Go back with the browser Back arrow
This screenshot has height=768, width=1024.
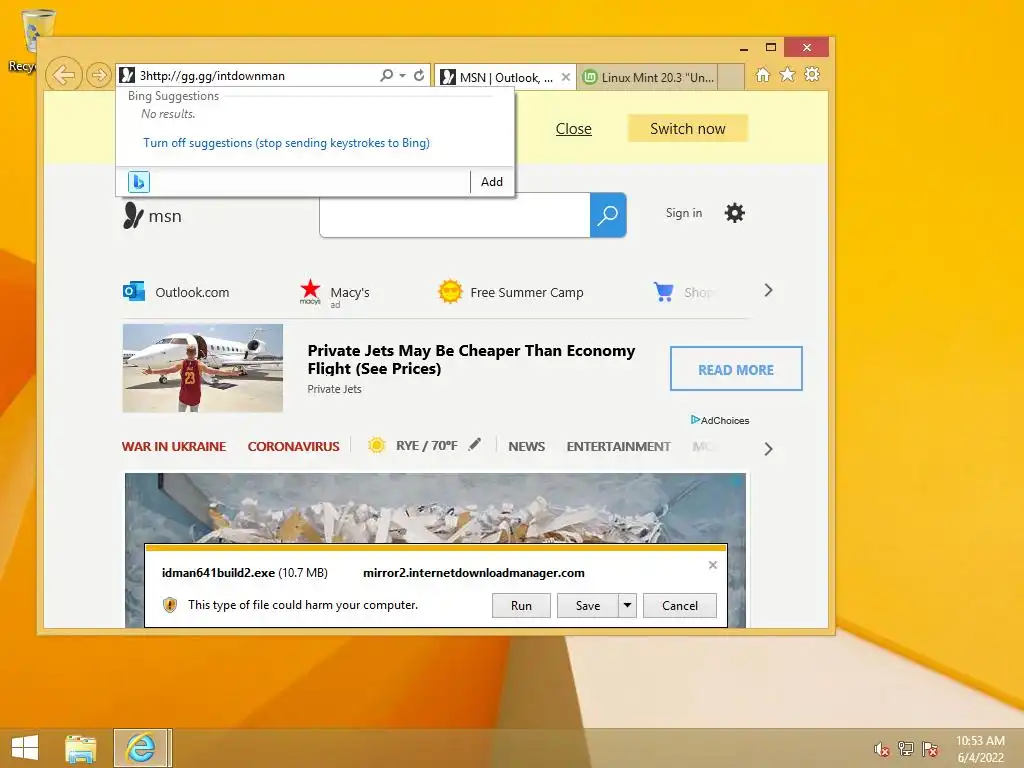tap(63, 75)
